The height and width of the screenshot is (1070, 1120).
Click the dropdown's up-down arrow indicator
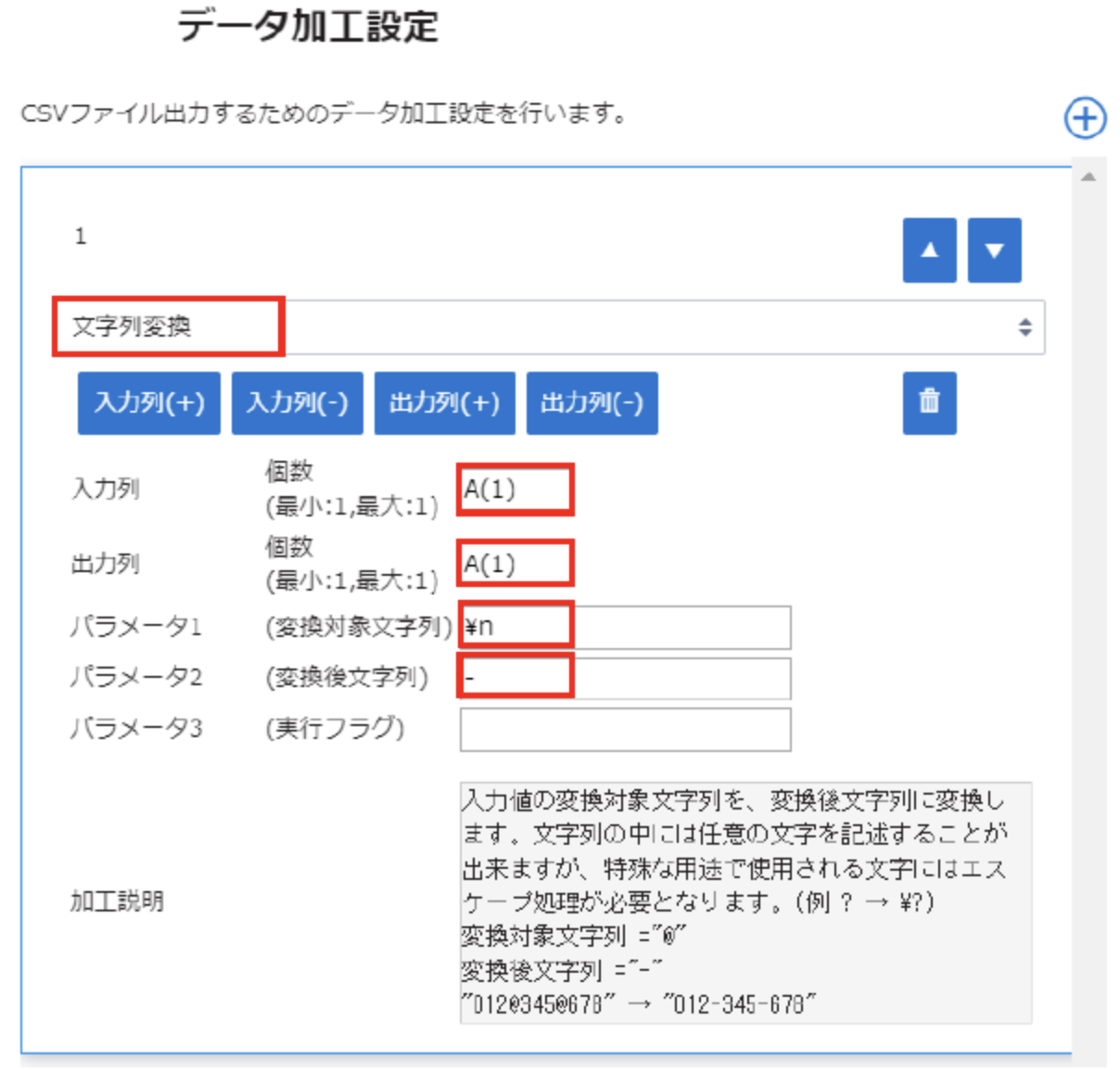tap(1025, 327)
